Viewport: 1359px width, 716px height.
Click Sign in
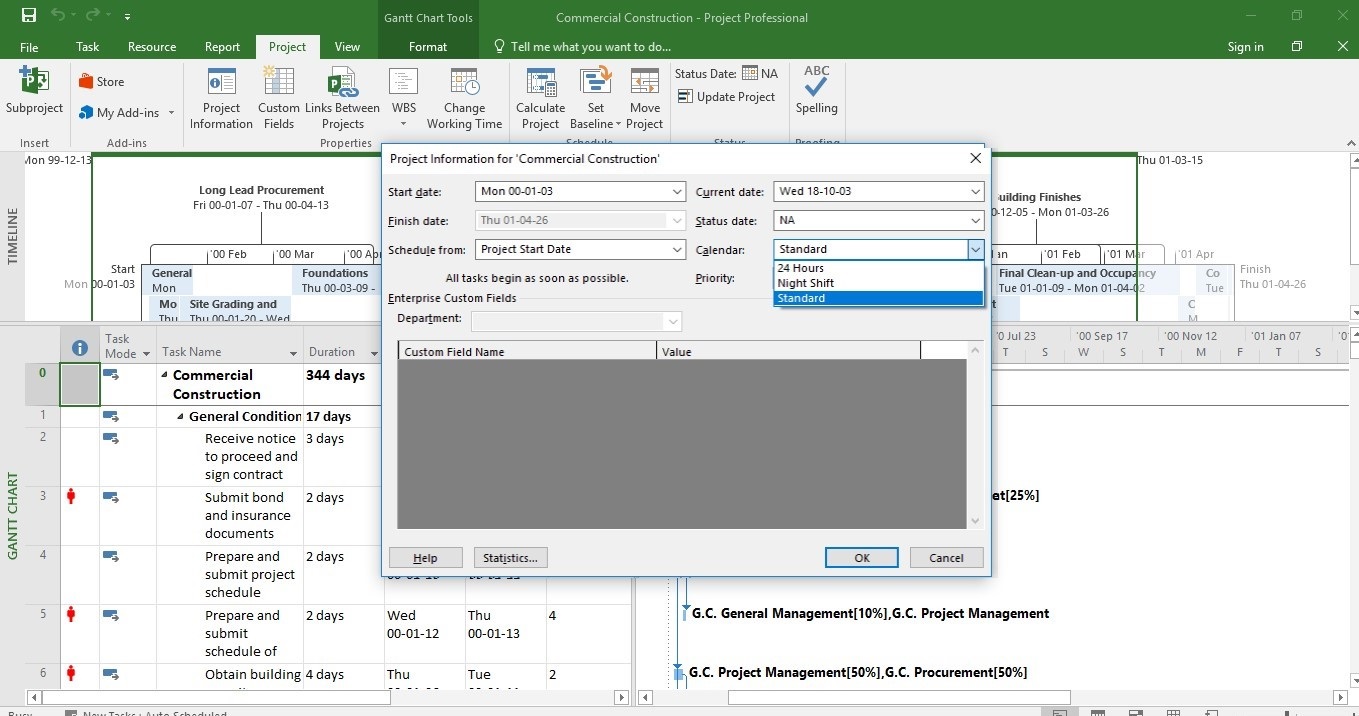1245,47
